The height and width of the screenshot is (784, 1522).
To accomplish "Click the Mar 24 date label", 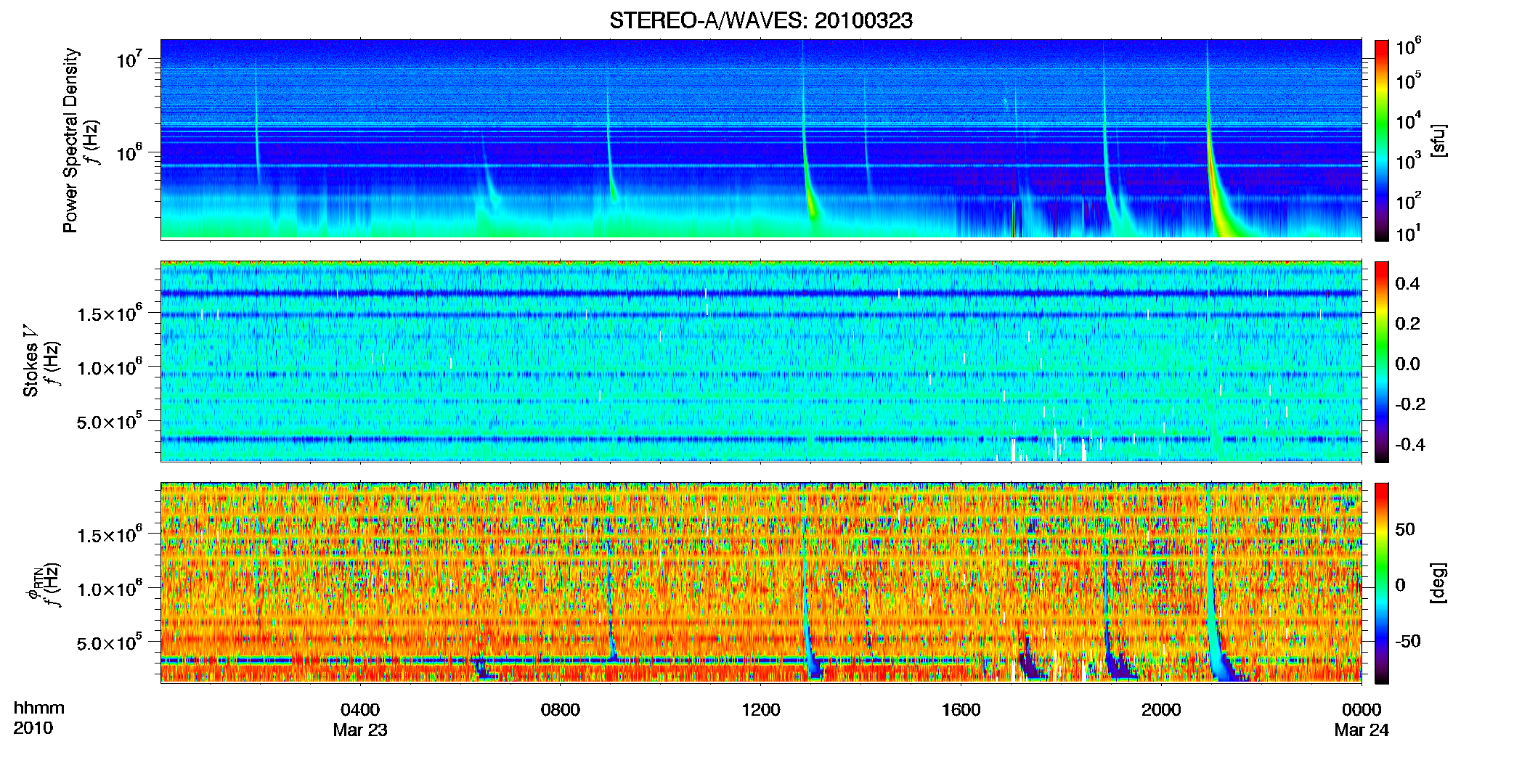I will (1362, 730).
